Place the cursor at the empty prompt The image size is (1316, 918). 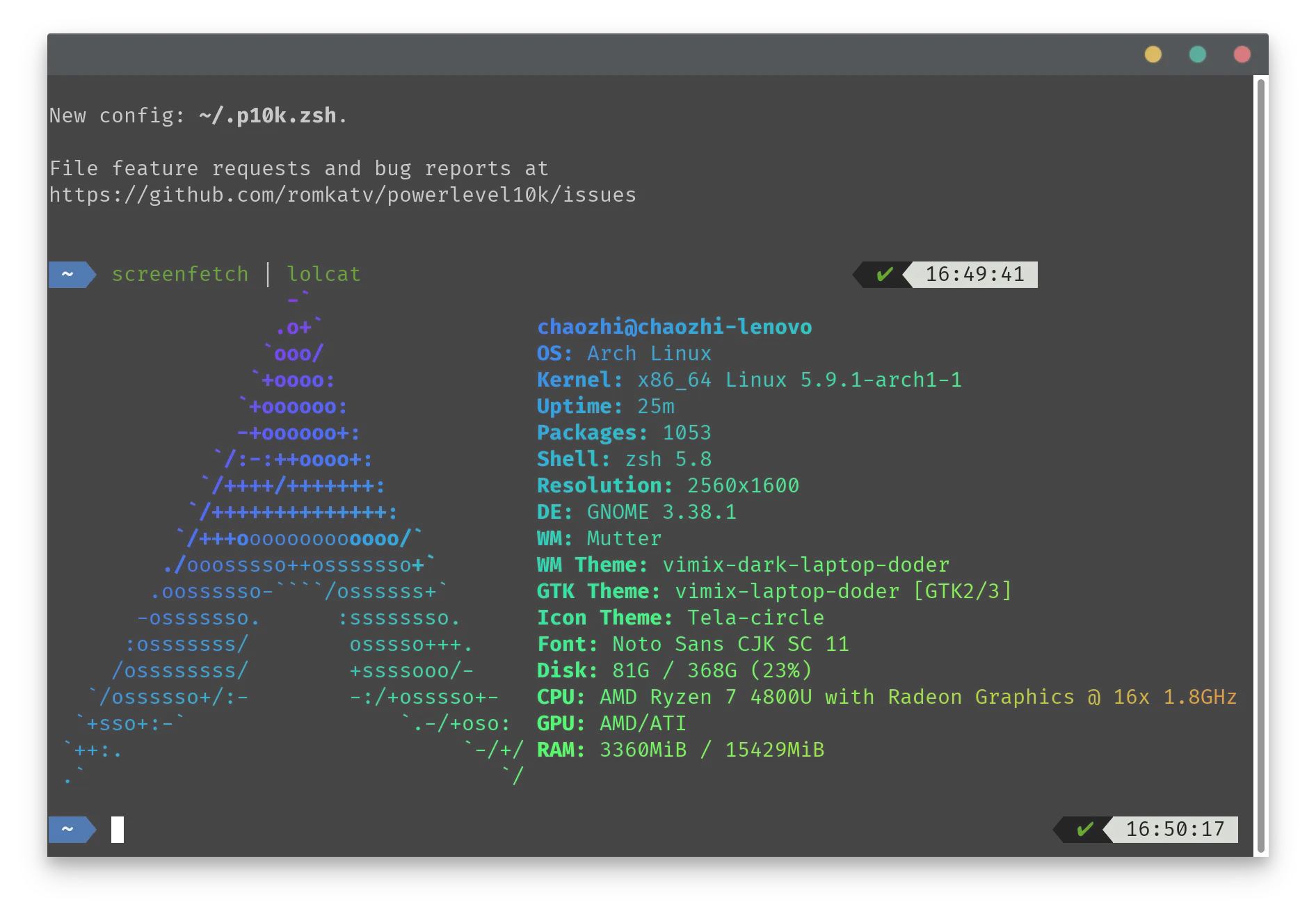point(118,830)
